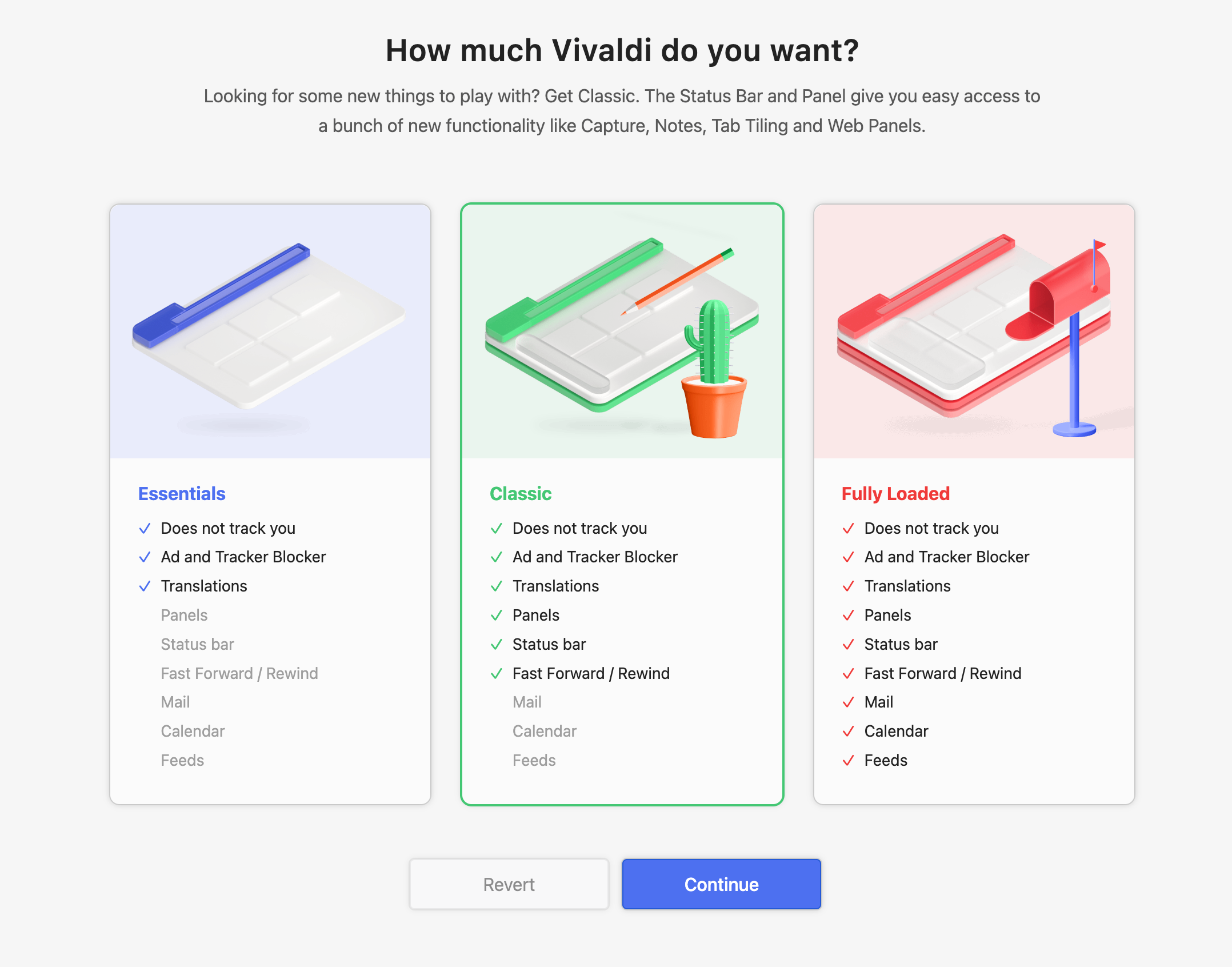Viewport: 1232px width, 967px height.
Task: Select the blue Essentials browser illustration
Action: tap(270, 331)
